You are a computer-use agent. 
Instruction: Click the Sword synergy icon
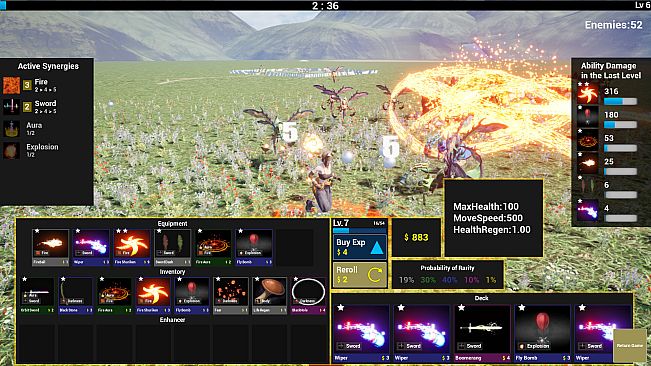(x=11, y=107)
